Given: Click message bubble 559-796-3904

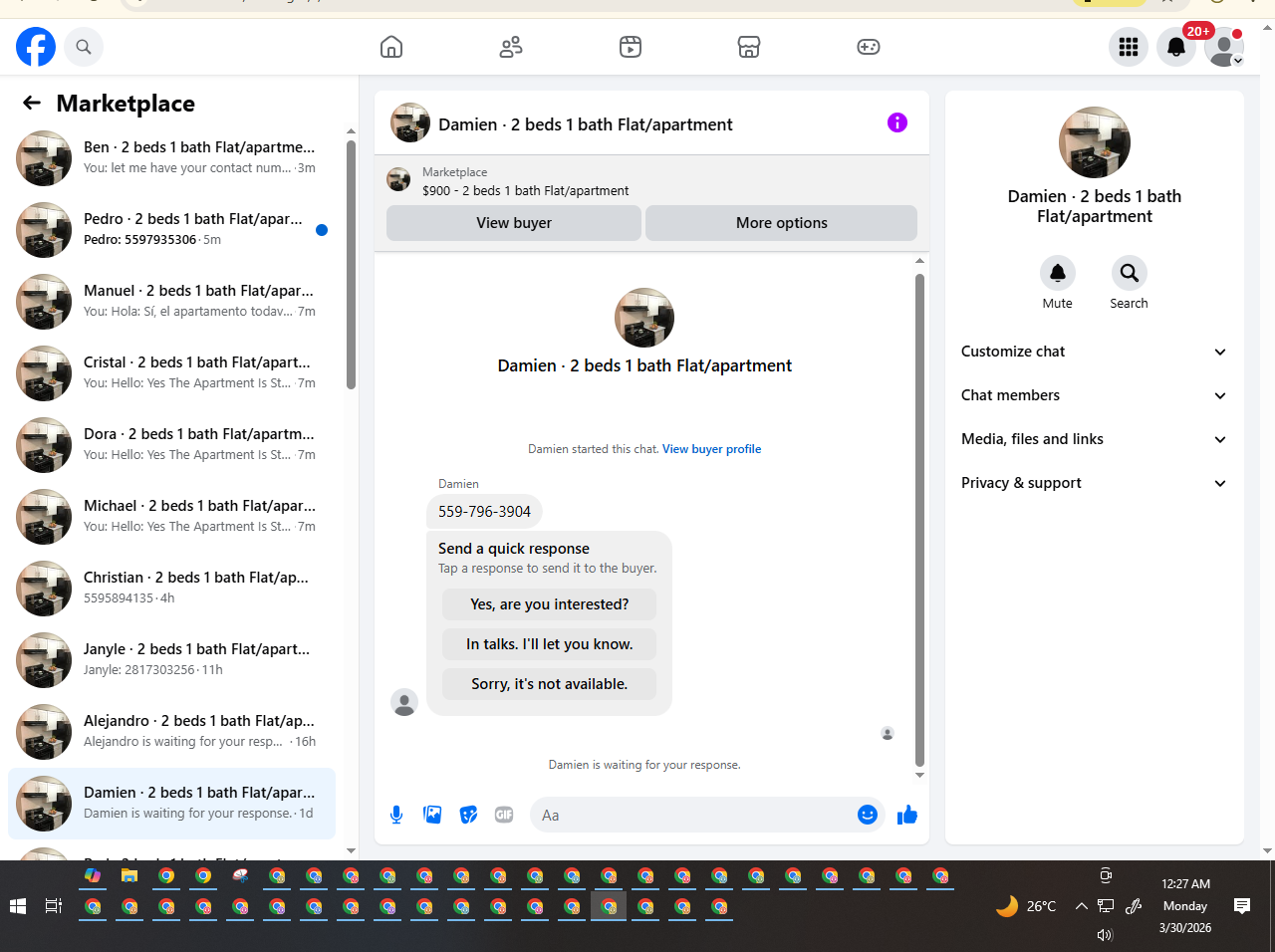Looking at the screenshot, I should (x=485, y=511).
